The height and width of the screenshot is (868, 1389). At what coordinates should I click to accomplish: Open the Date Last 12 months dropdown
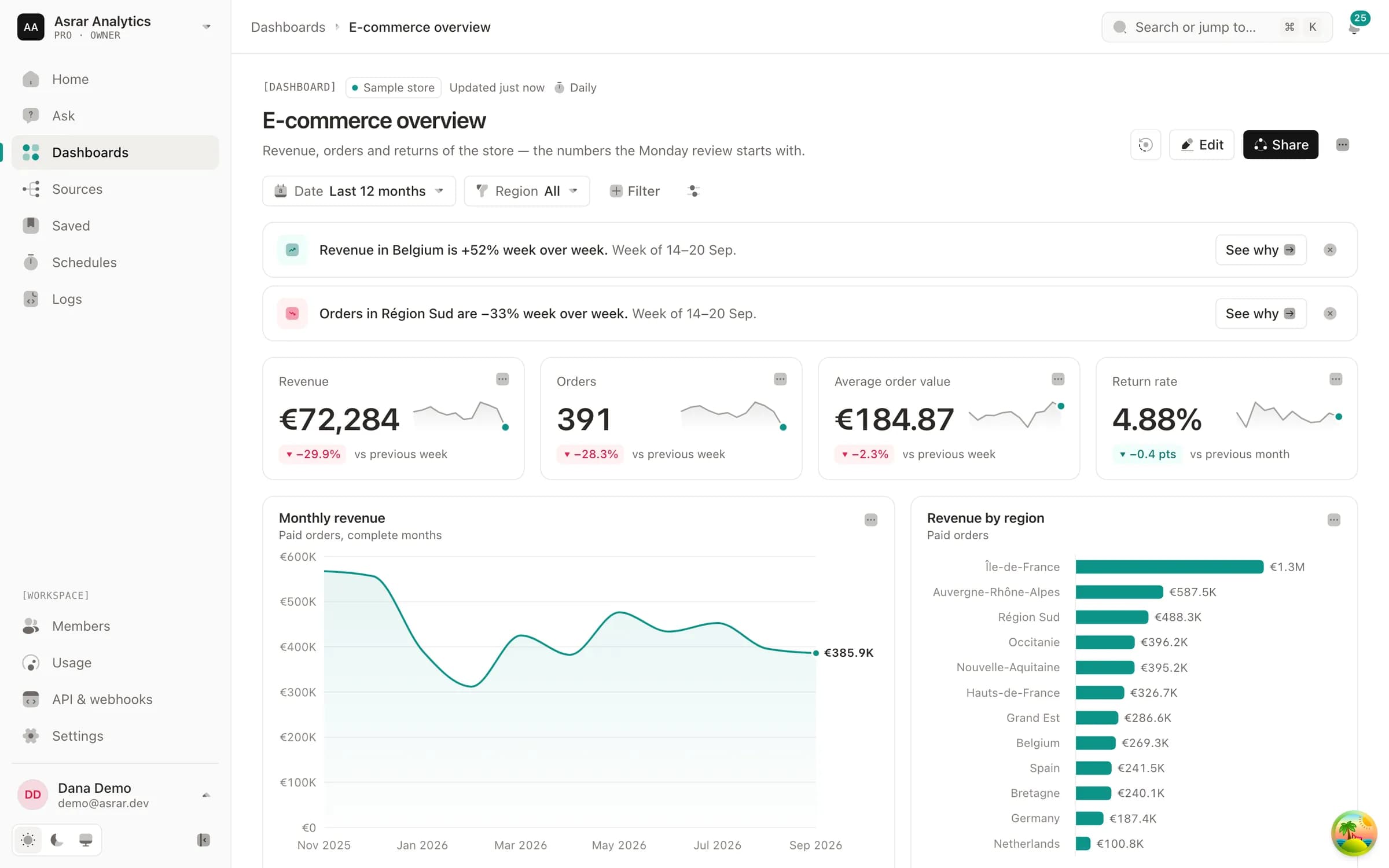pyautogui.click(x=359, y=191)
